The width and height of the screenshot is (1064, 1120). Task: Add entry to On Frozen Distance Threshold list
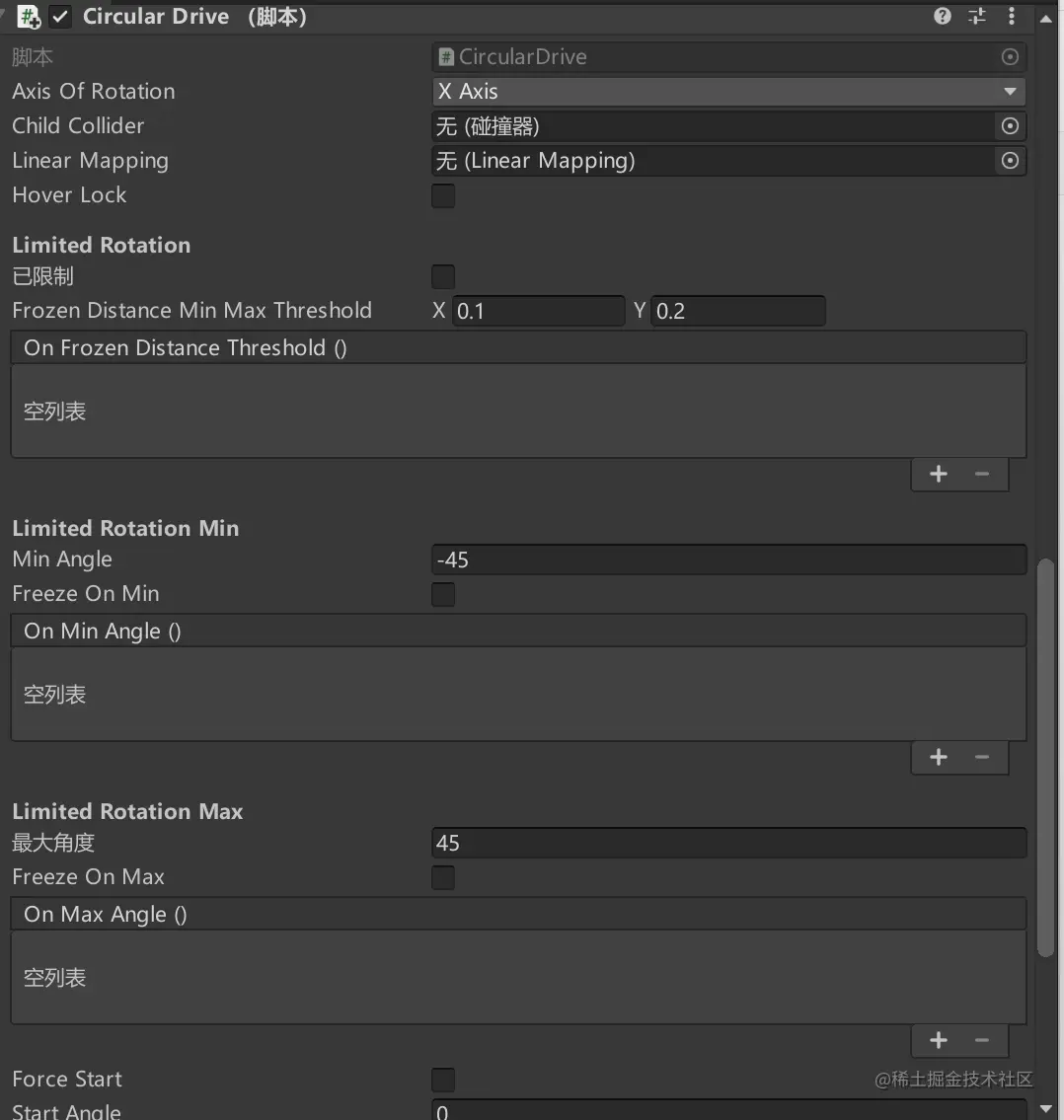click(938, 474)
